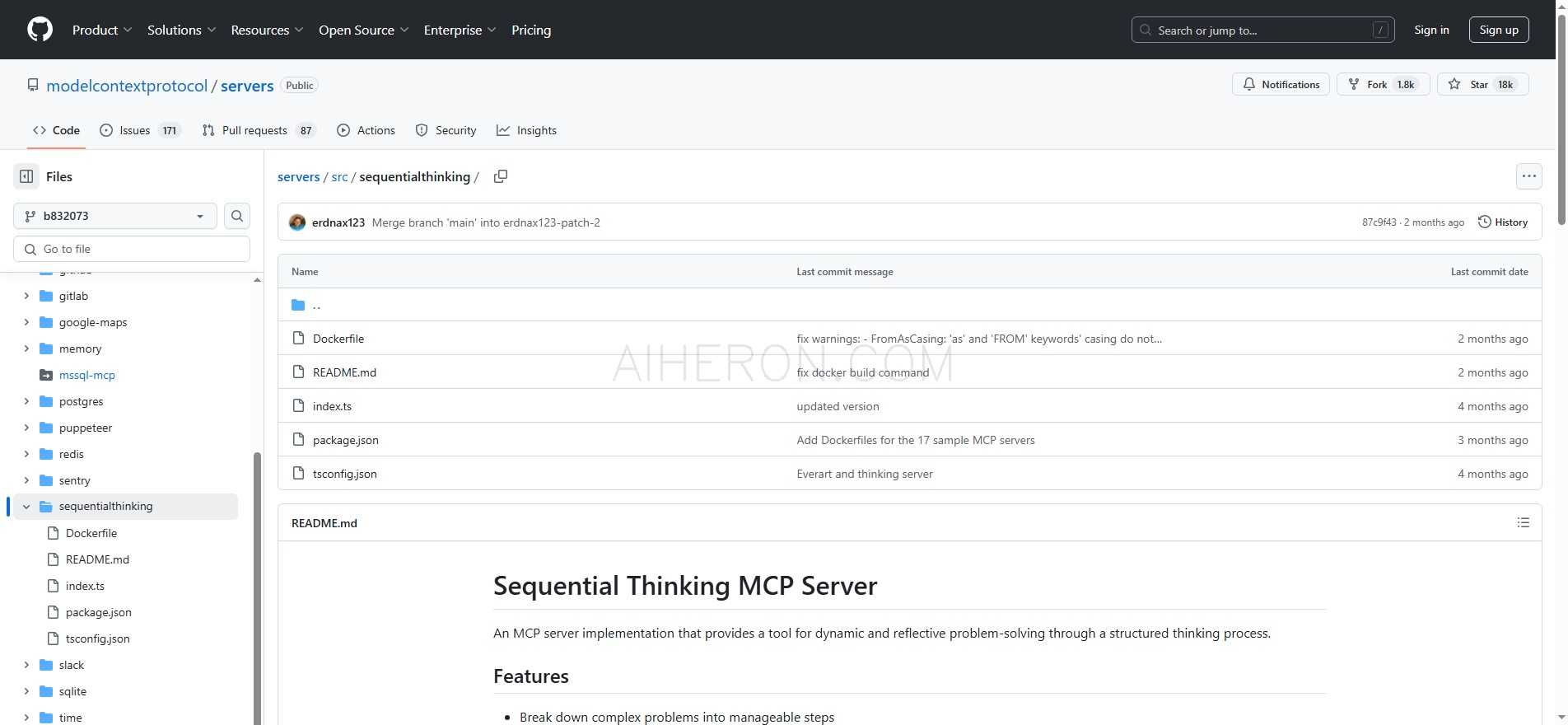
Task: Collapse the Files side panel icon
Action: click(x=26, y=176)
